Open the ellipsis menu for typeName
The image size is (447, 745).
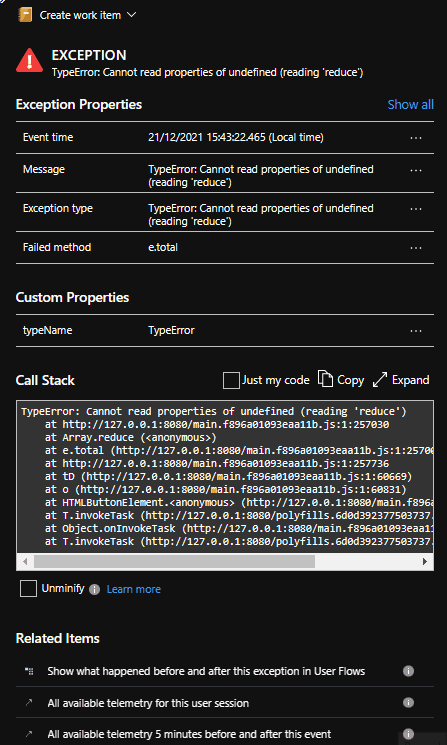416,331
